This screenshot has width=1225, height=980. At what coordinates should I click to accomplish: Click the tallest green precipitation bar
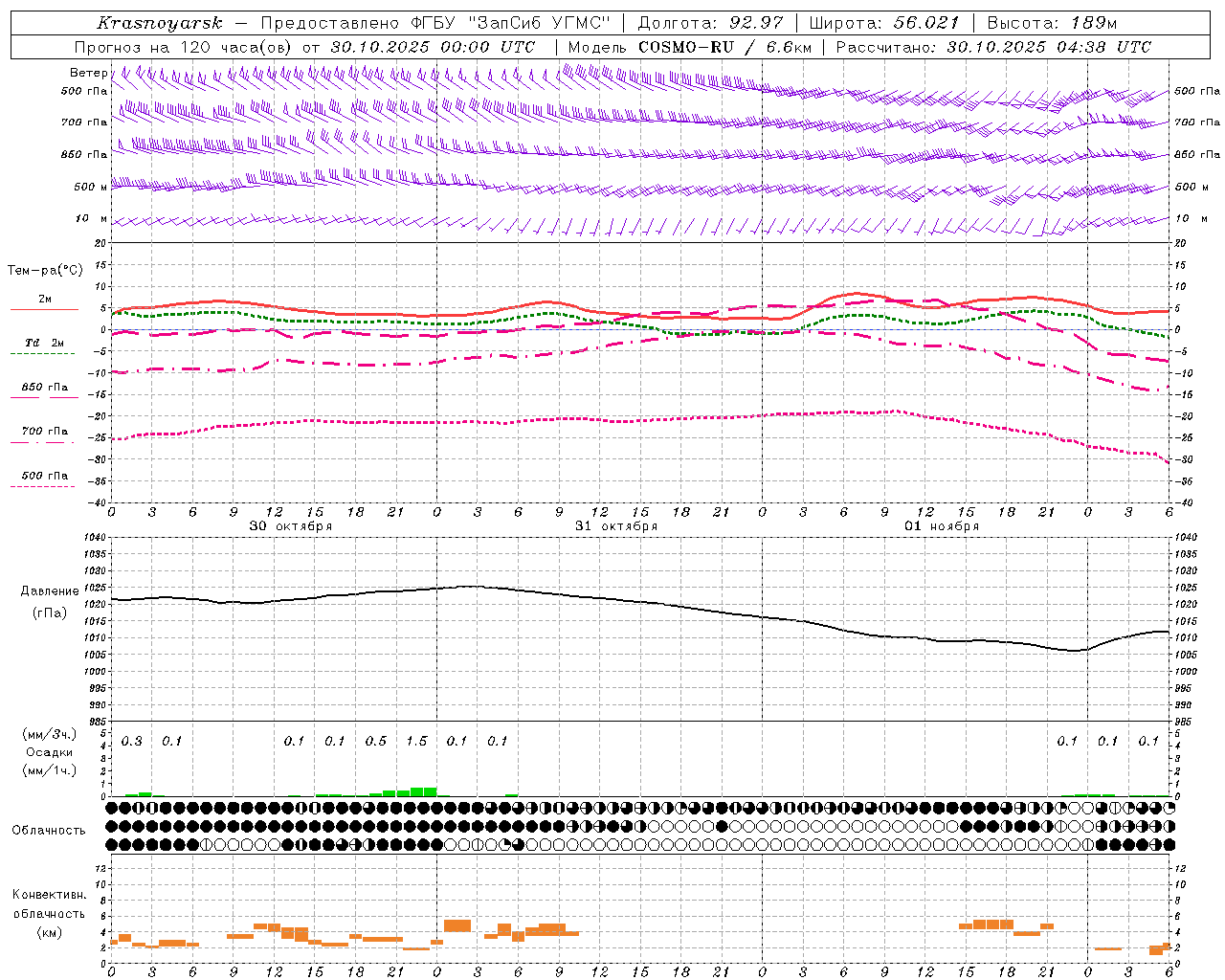tap(423, 791)
